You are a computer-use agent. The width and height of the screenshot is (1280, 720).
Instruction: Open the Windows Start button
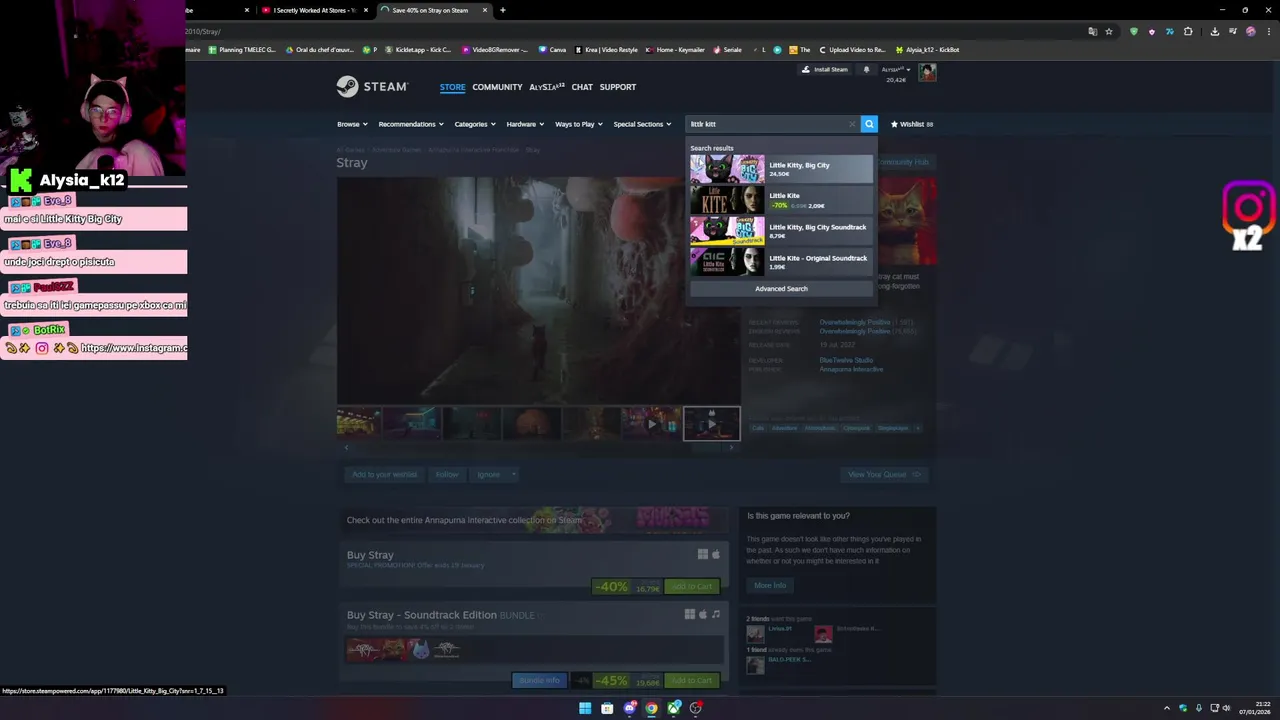pos(585,708)
